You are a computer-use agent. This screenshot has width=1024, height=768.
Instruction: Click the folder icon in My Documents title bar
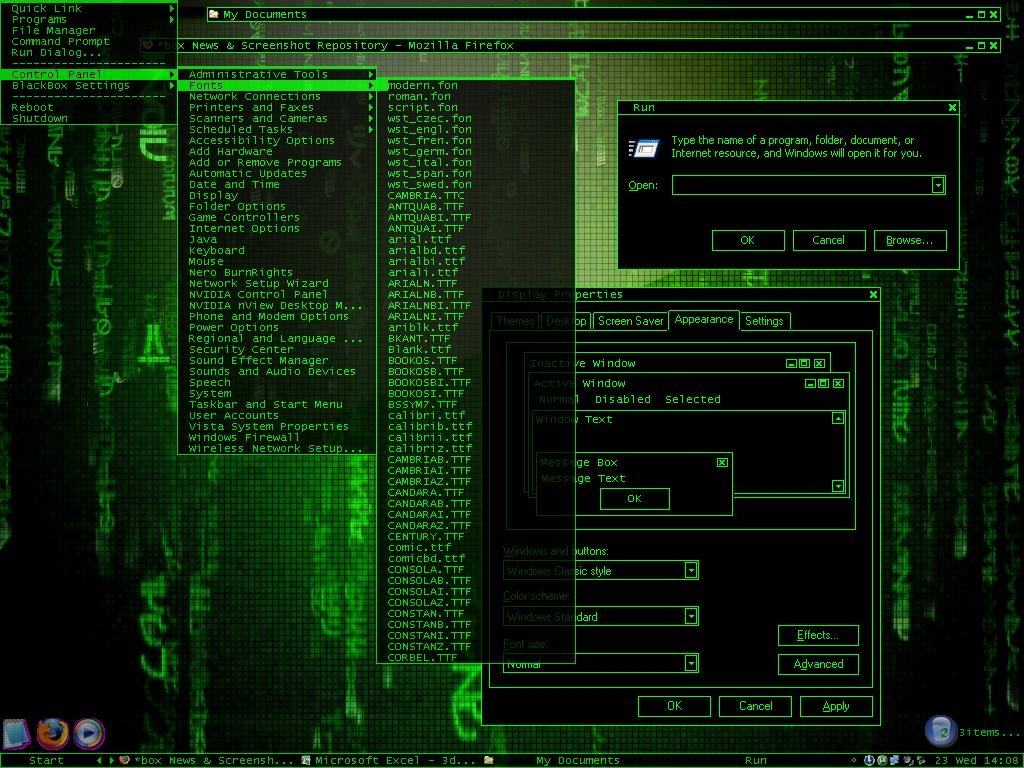[x=214, y=14]
